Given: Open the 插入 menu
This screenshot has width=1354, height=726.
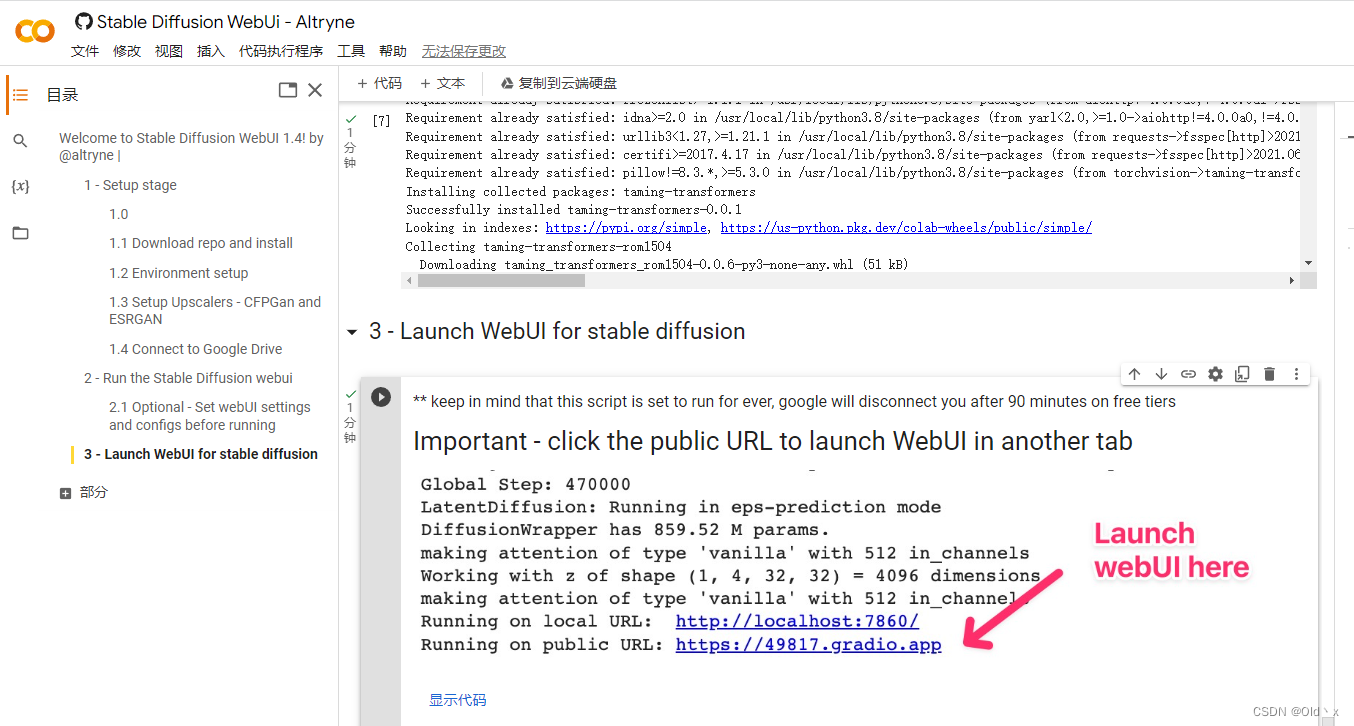Looking at the screenshot, I should pos(211,51).
